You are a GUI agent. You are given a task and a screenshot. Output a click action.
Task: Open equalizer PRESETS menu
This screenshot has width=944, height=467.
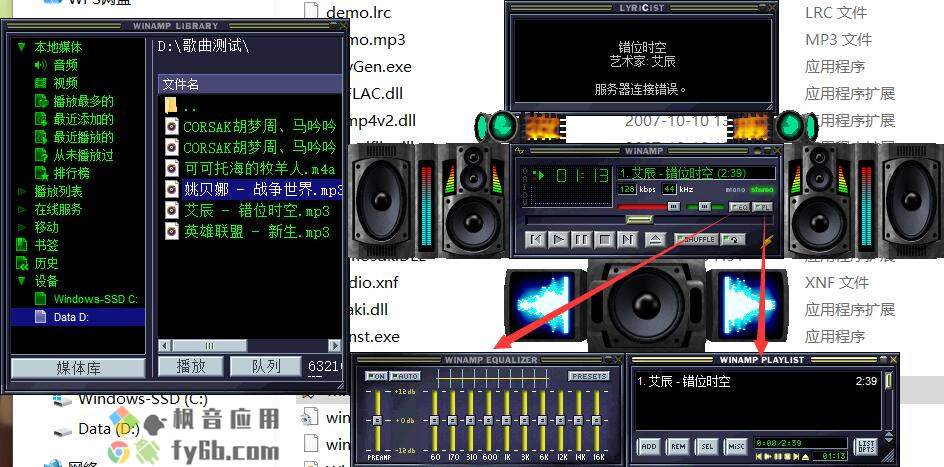coord(589,376)
